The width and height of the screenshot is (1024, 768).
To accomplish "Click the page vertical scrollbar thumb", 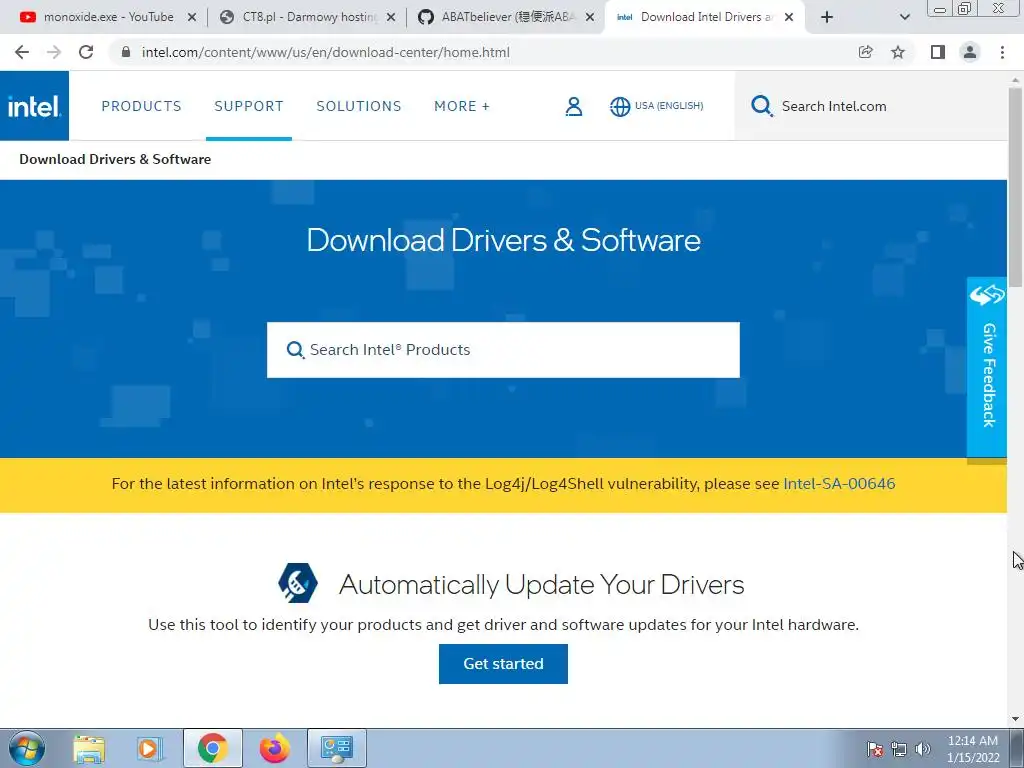I will (1016, 186).
